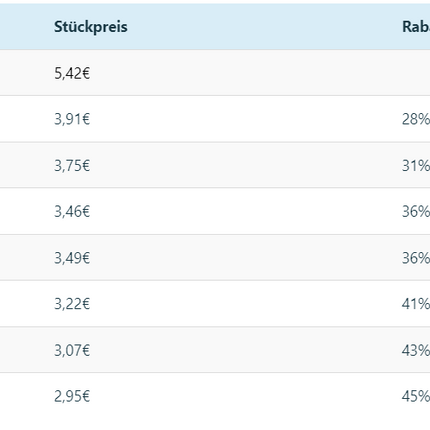The width and height of the screenshot is (430, 430).
Task: Select the 5,42€ unit price row
Action: [215, 73]
